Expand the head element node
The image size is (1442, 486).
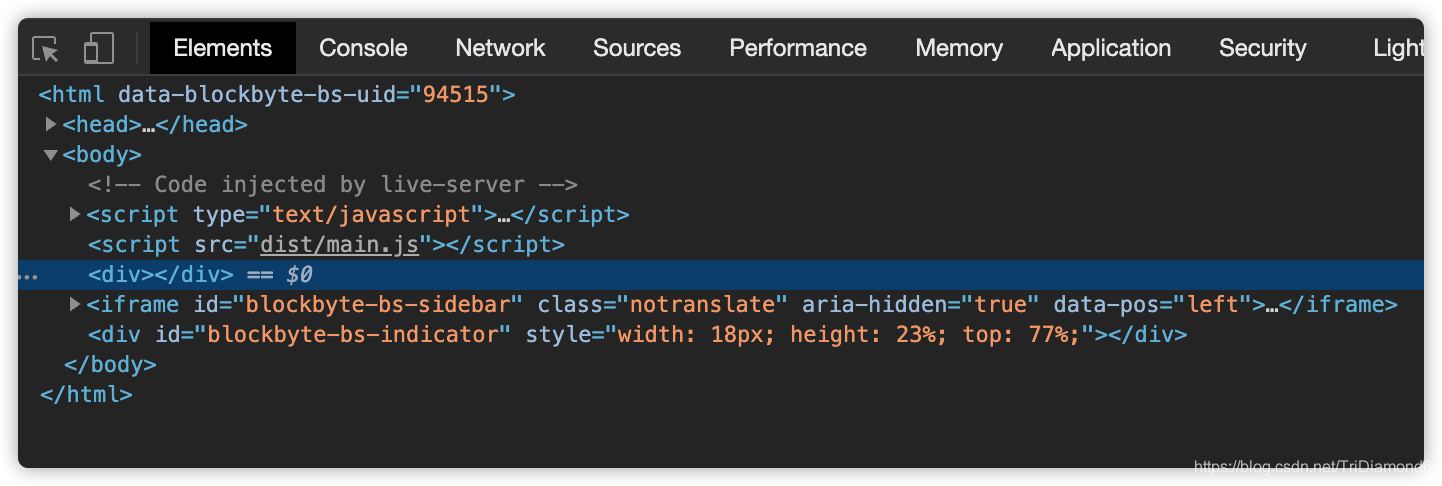pyautogui.click(x=51, y=125)
